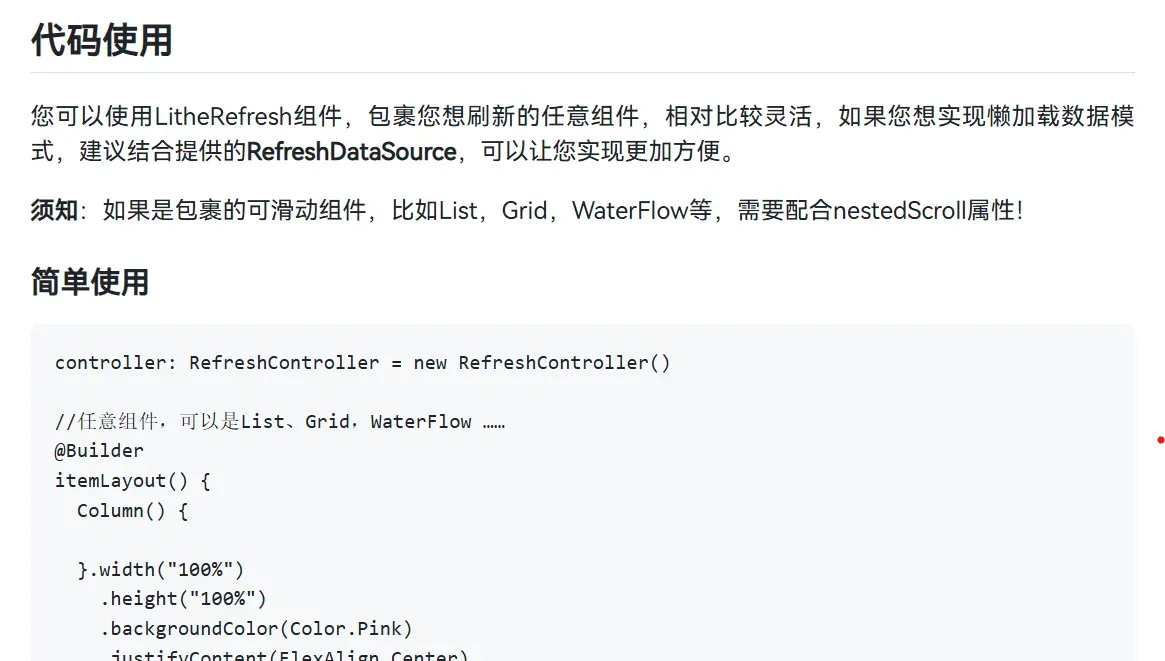Screen dimensions: 1165x661
Task: Click the @Builder decorator line
Action: coord(100,451)
